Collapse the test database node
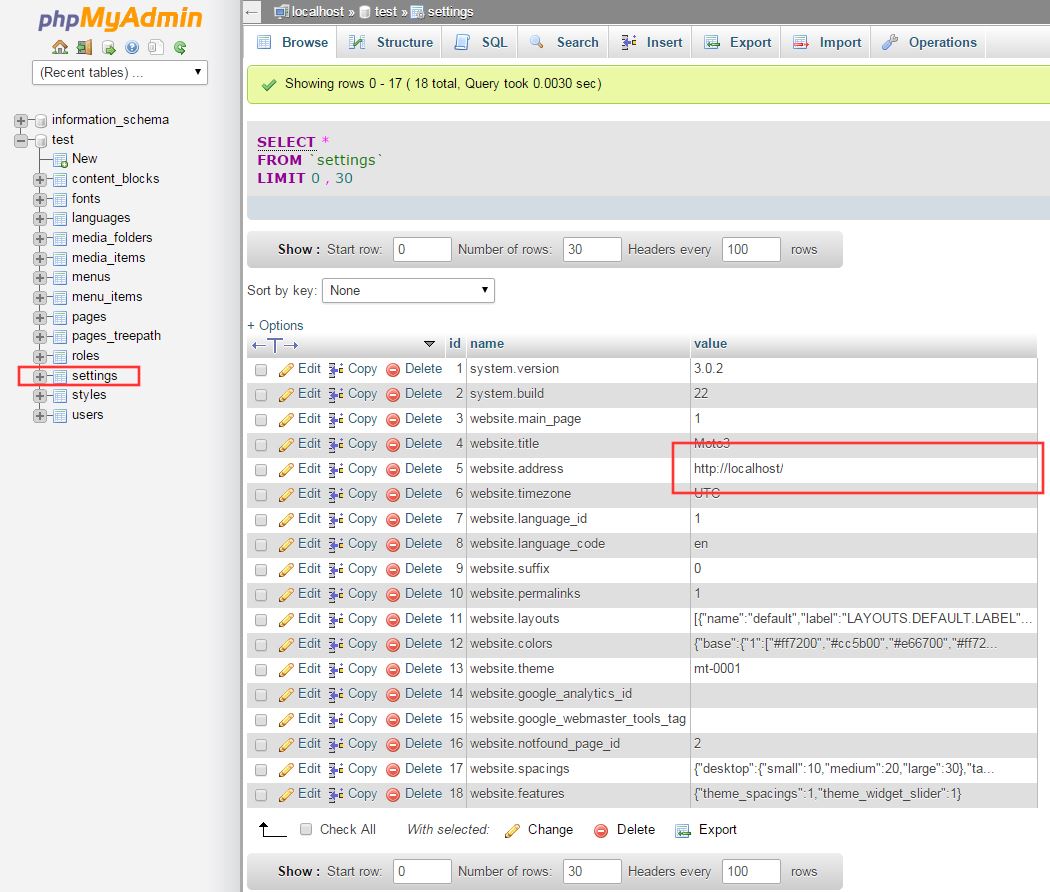 click(21, 141)
